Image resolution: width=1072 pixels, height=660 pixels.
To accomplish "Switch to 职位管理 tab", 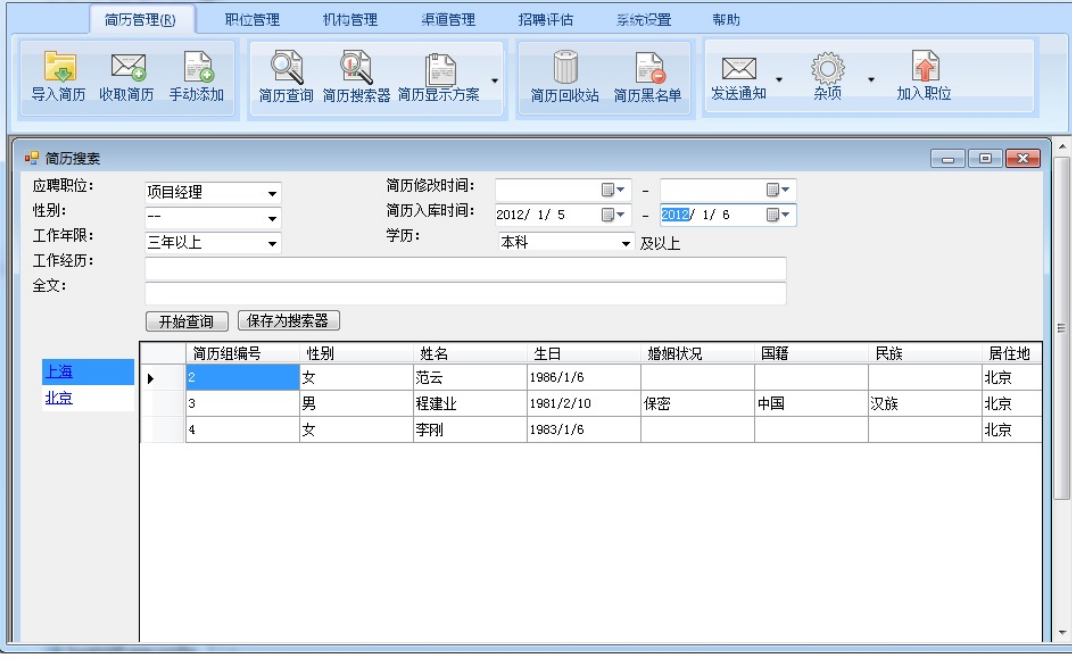I will (252, 20).
